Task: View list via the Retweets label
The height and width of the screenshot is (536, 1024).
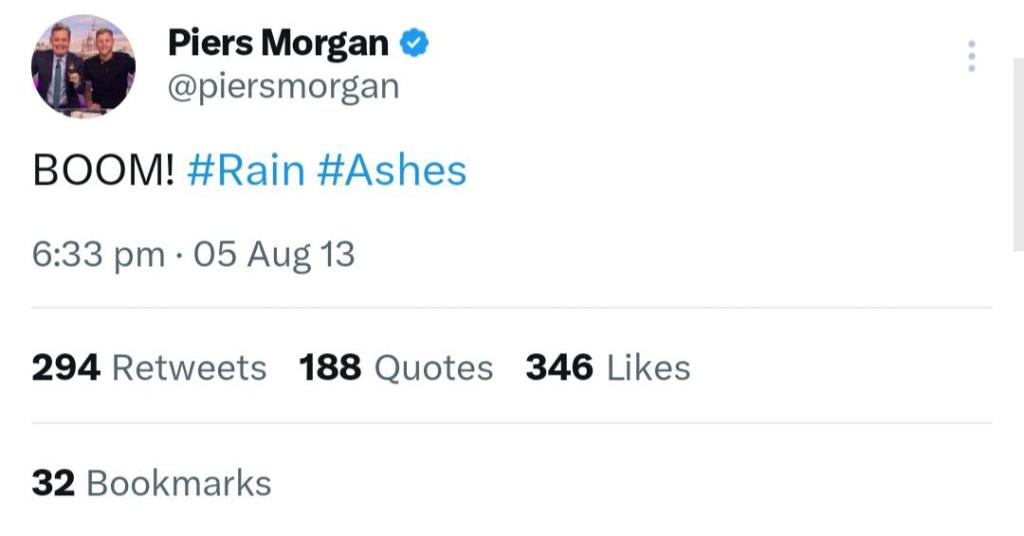Action: (x=189, y=368)
